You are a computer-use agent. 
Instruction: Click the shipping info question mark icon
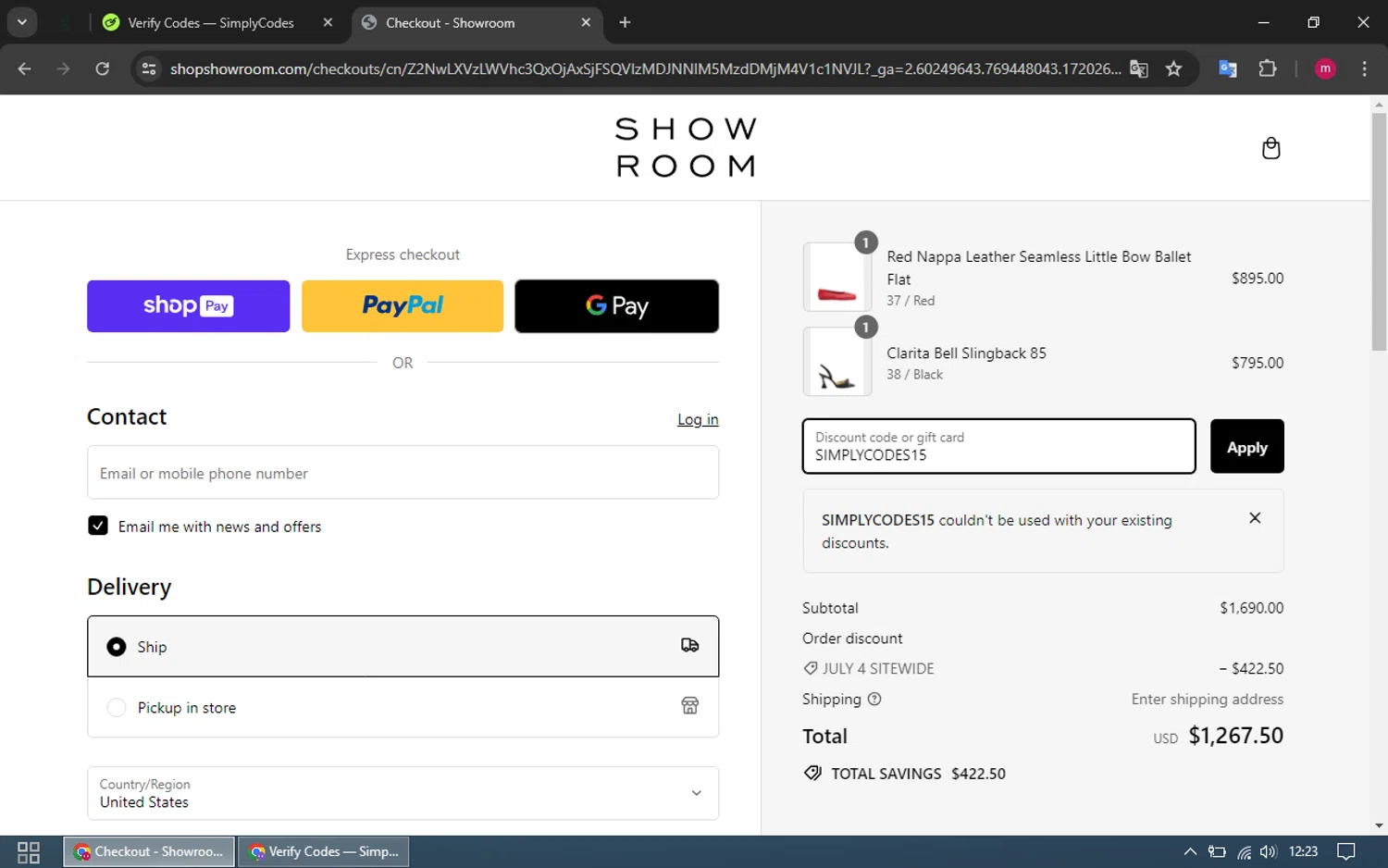tap(874, 700)
